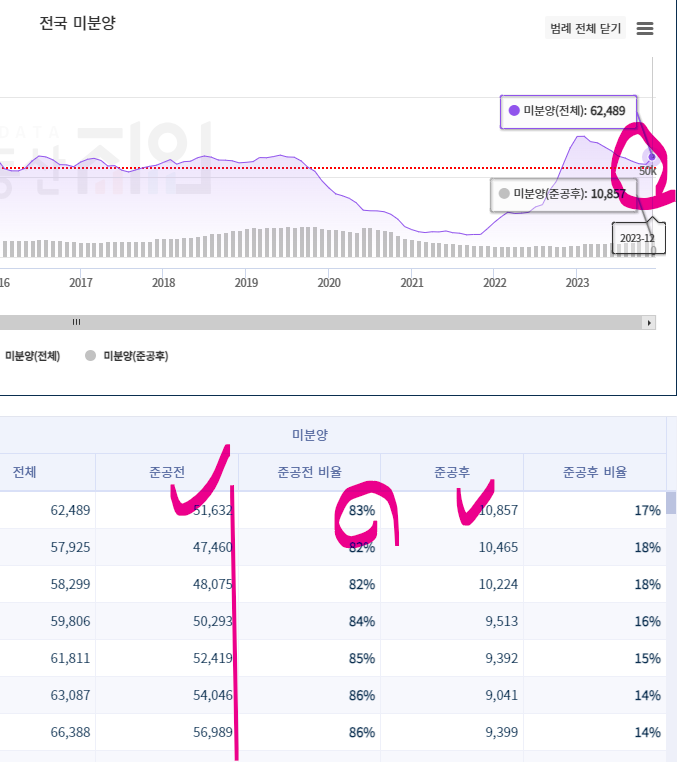The height and width of the screenshot is (762, 678).
Task: Click the 63,087 cell
Action: [x=70, y=695]
